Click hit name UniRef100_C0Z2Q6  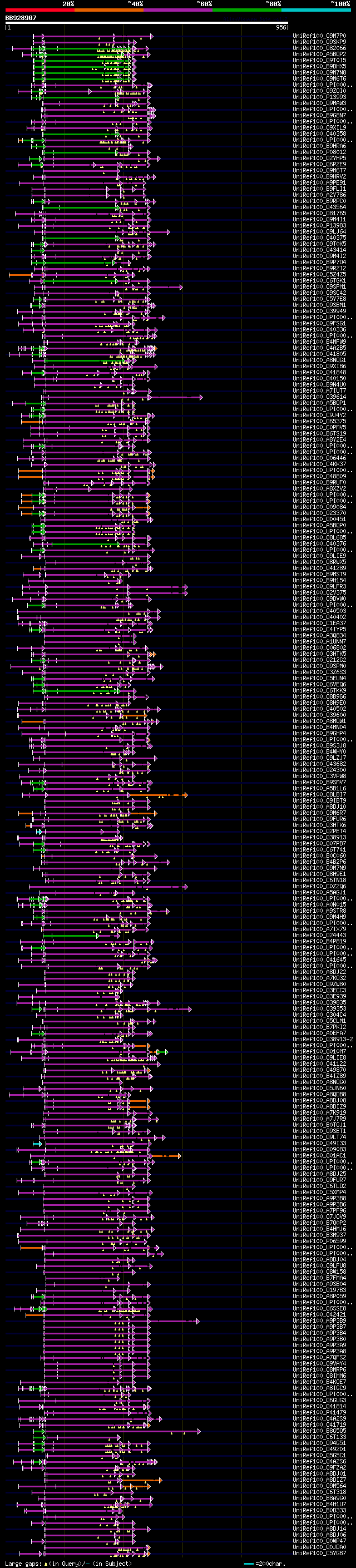[x=319, y=886]
